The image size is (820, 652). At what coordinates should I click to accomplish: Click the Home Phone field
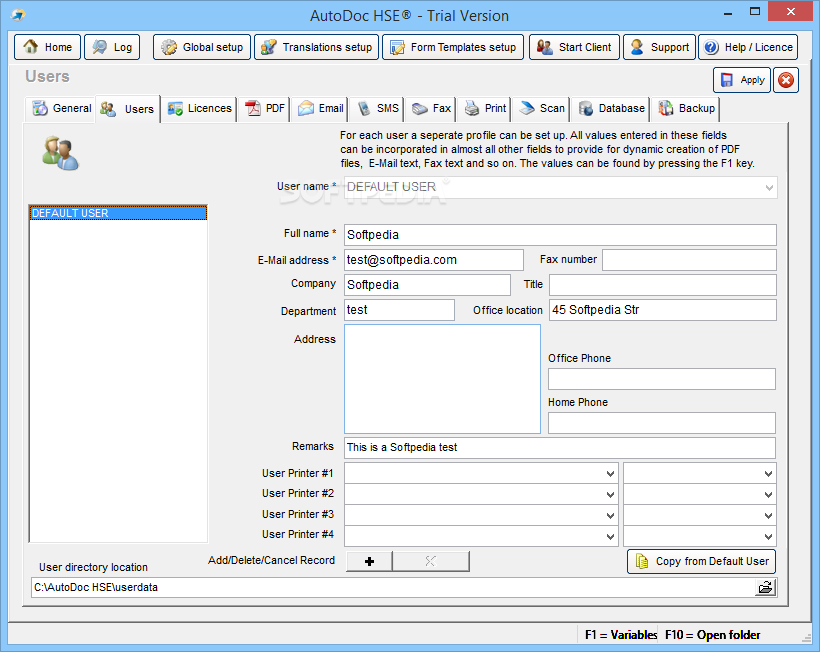662,423
